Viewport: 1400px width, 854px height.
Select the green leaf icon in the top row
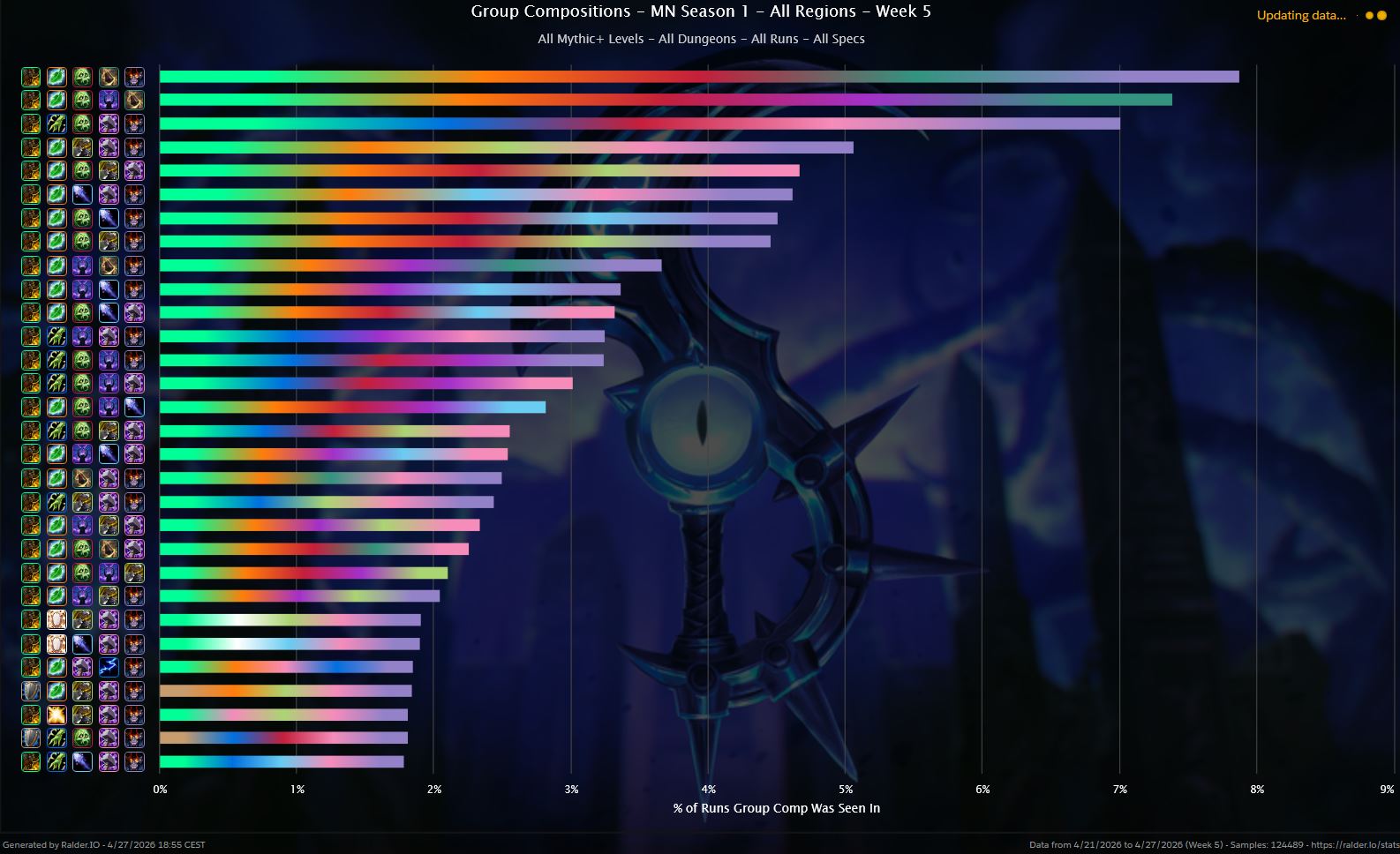pos(56,77)
